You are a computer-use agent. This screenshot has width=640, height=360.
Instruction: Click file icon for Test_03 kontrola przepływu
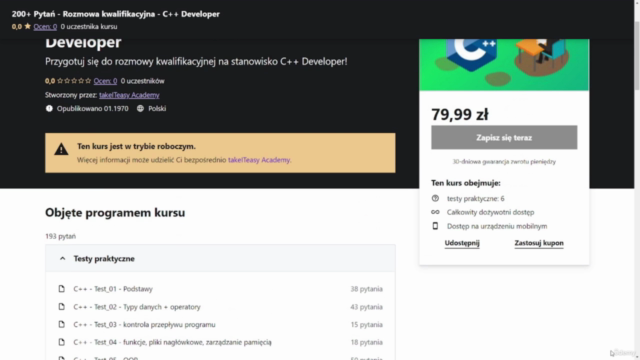pyautogui.click(x=62, y=324)
